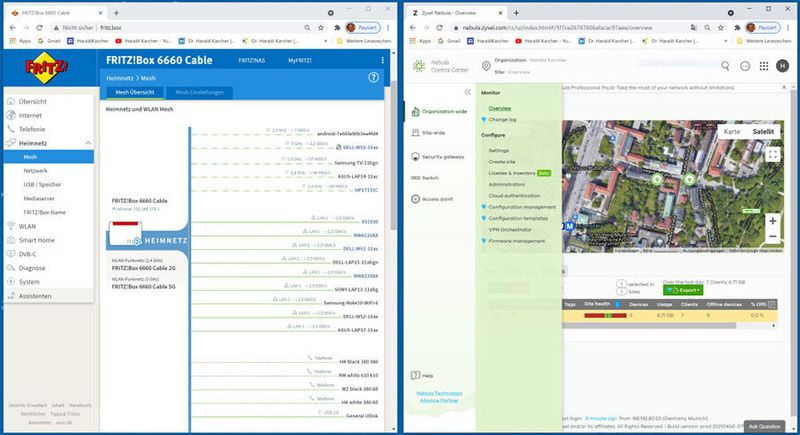Click the Site health info icon
Screen dimensions: 800x435
coord(617,304)
